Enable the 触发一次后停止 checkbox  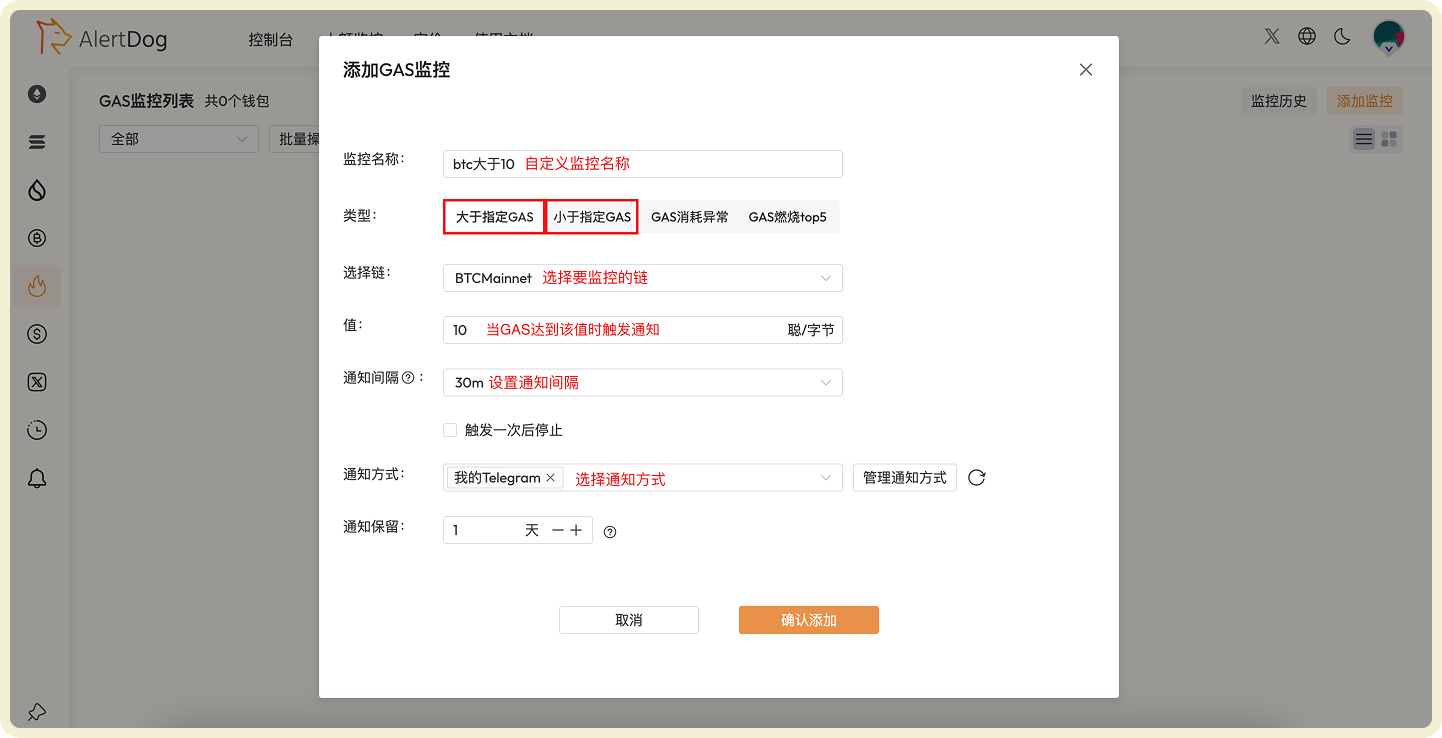pos(450,430)
